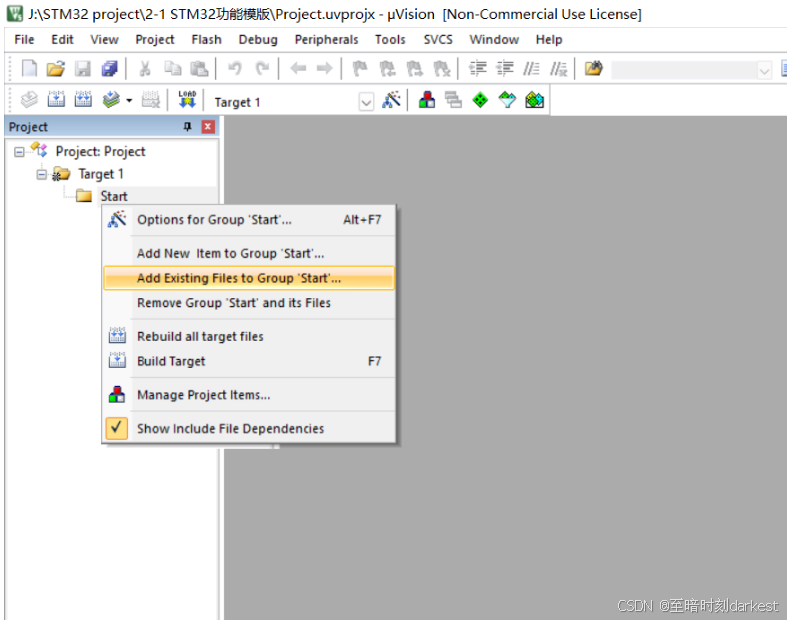
Task: Click the Navigate Forward arrow
Action: click(325, 68)
